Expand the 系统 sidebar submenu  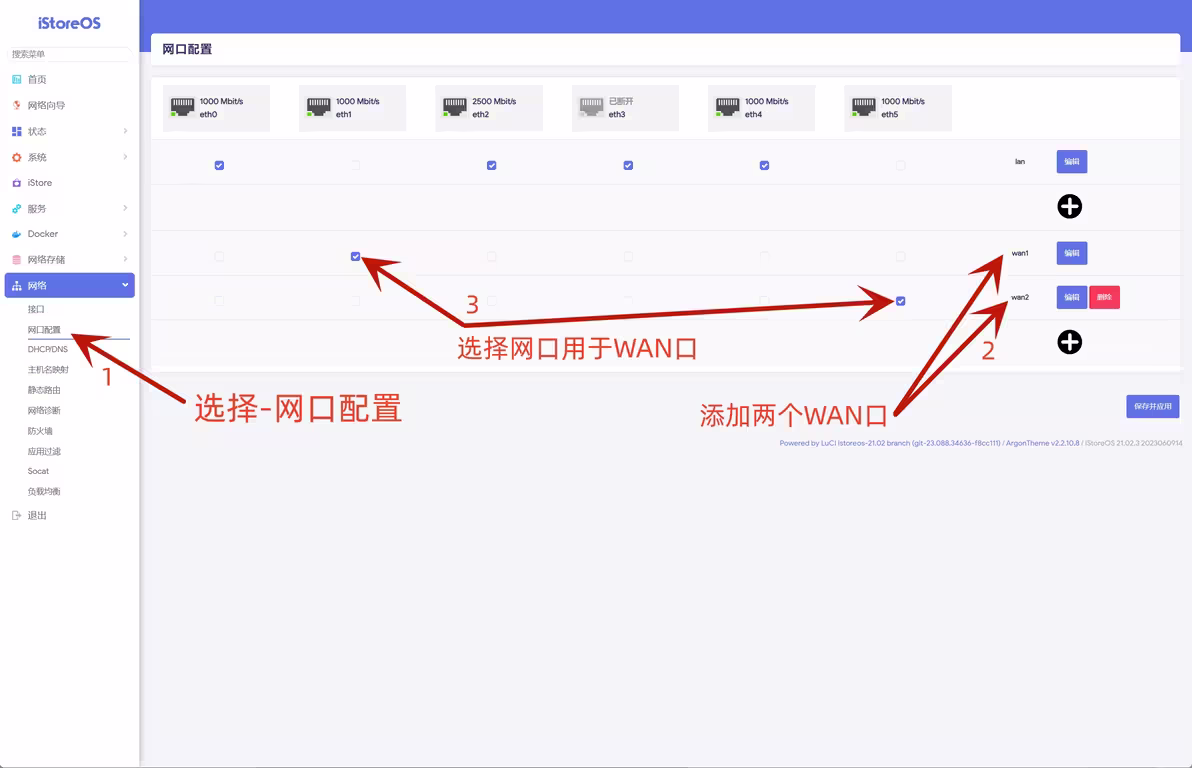125,157
